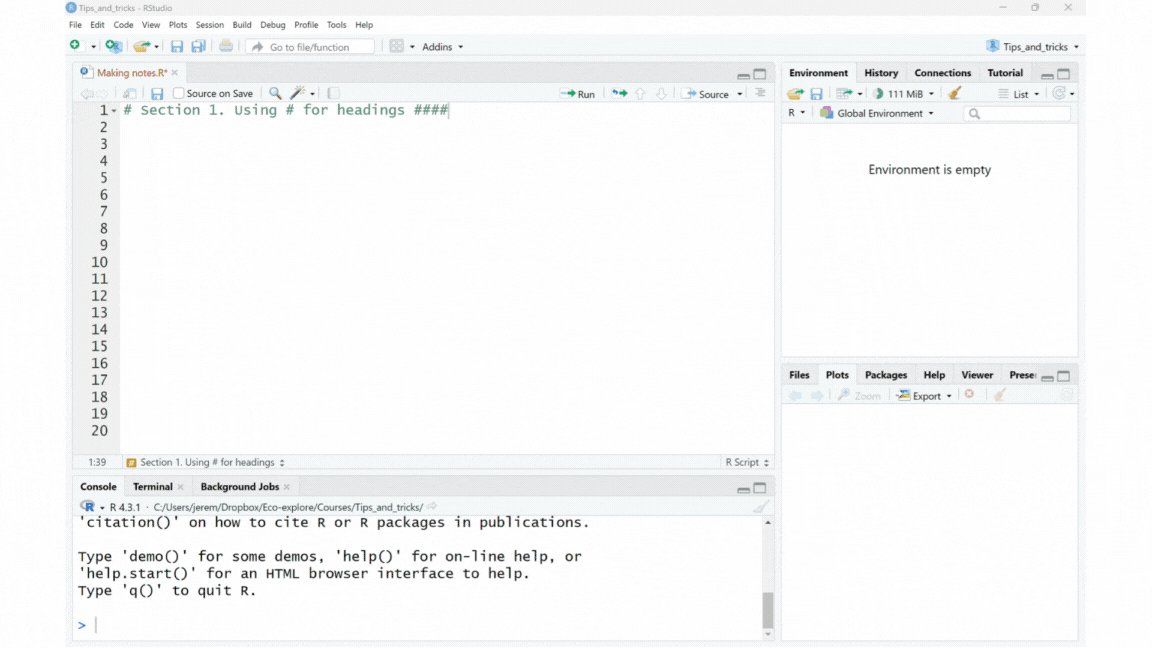Load workspace icon in Environment pane
This screenshot has width=1152, height=648.
click(x=795, y=94)
